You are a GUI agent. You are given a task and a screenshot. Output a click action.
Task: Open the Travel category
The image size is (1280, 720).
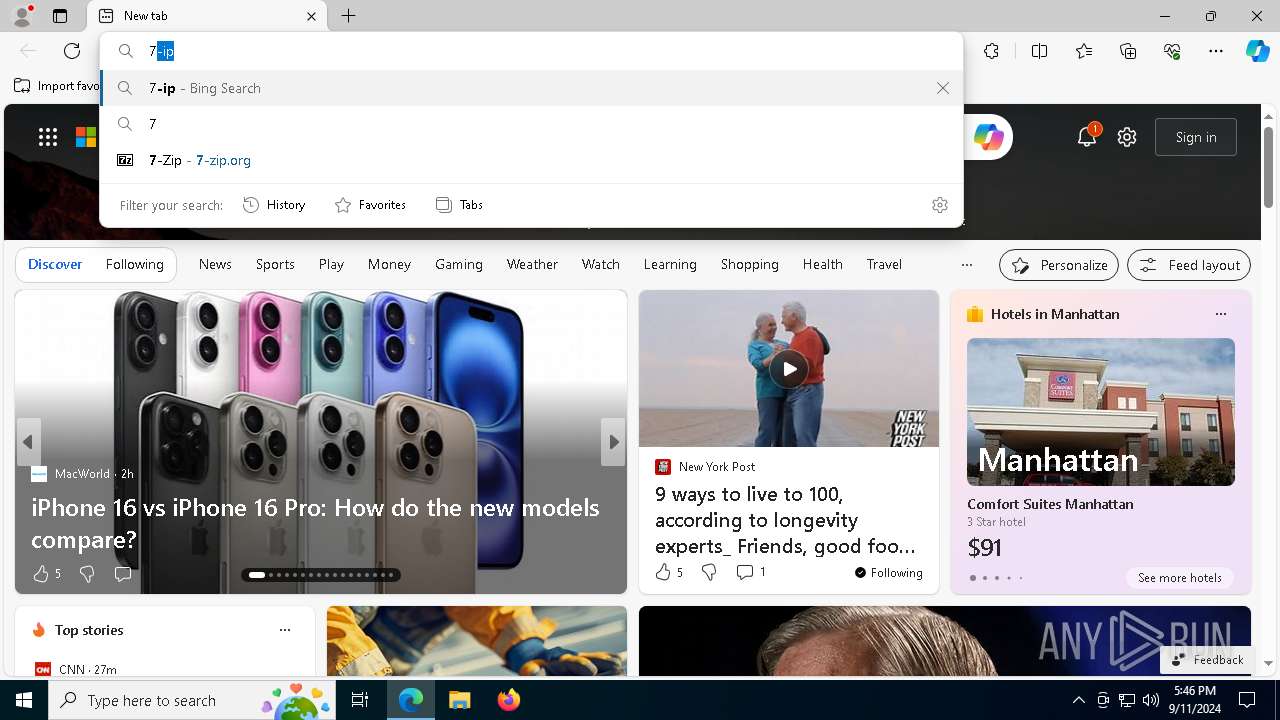tap(884, 264)
